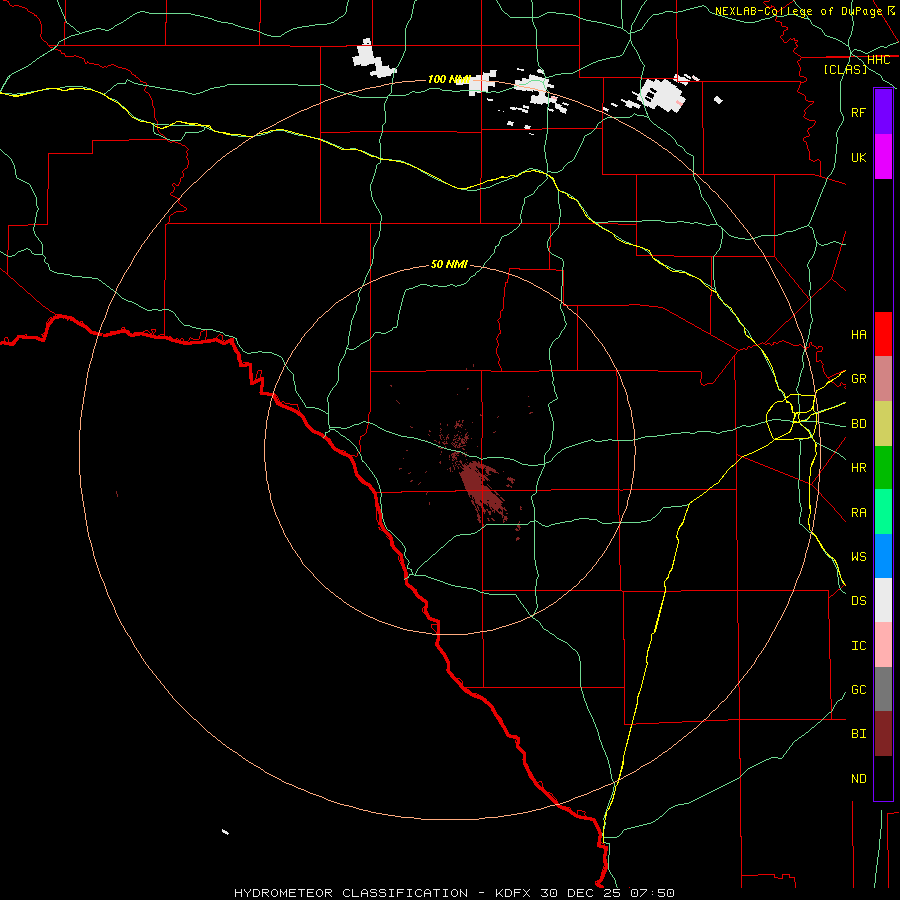Select the WS wet snow blue swatch

coord(883,556)
